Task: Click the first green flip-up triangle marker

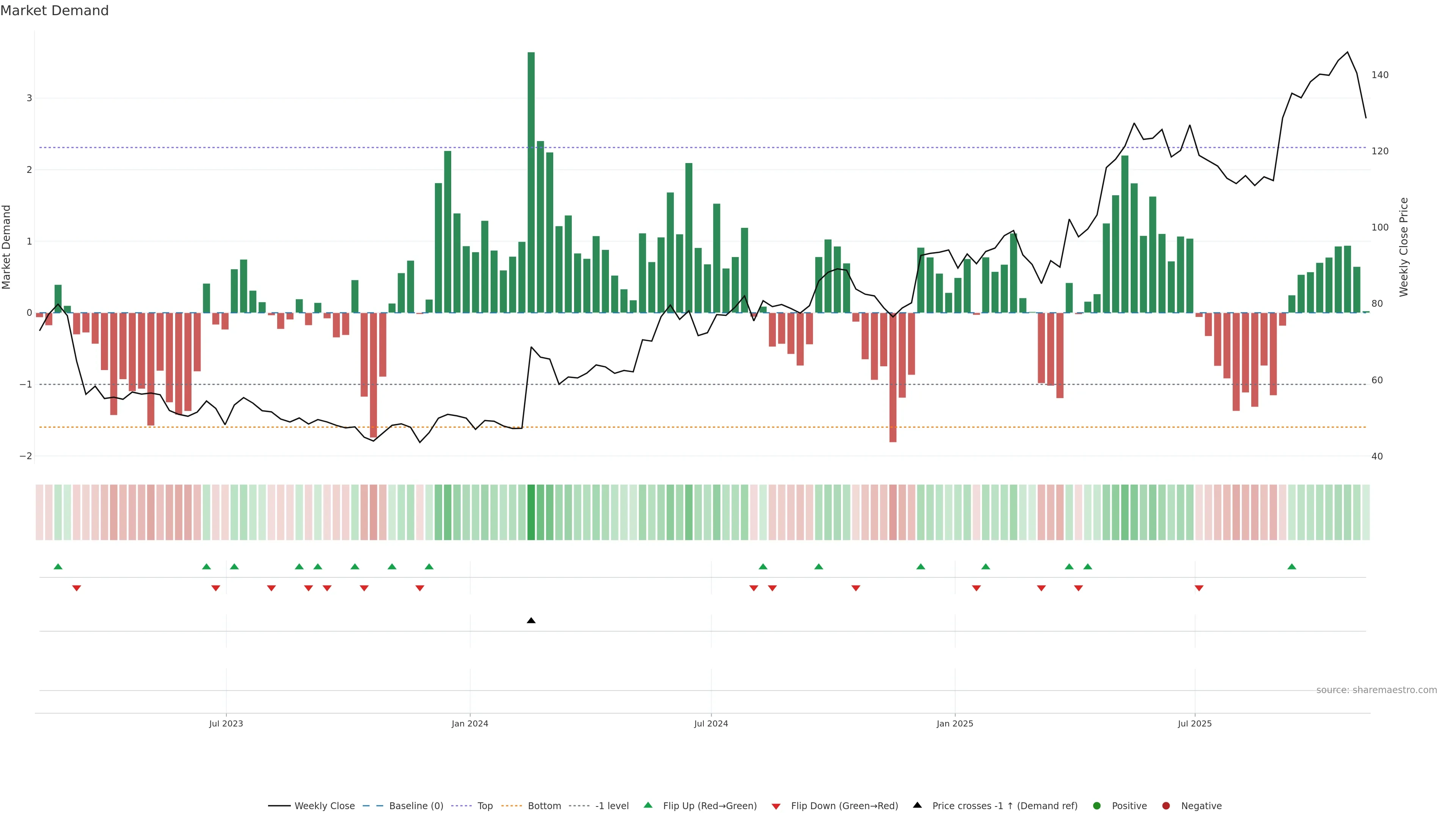Action: 58,566
